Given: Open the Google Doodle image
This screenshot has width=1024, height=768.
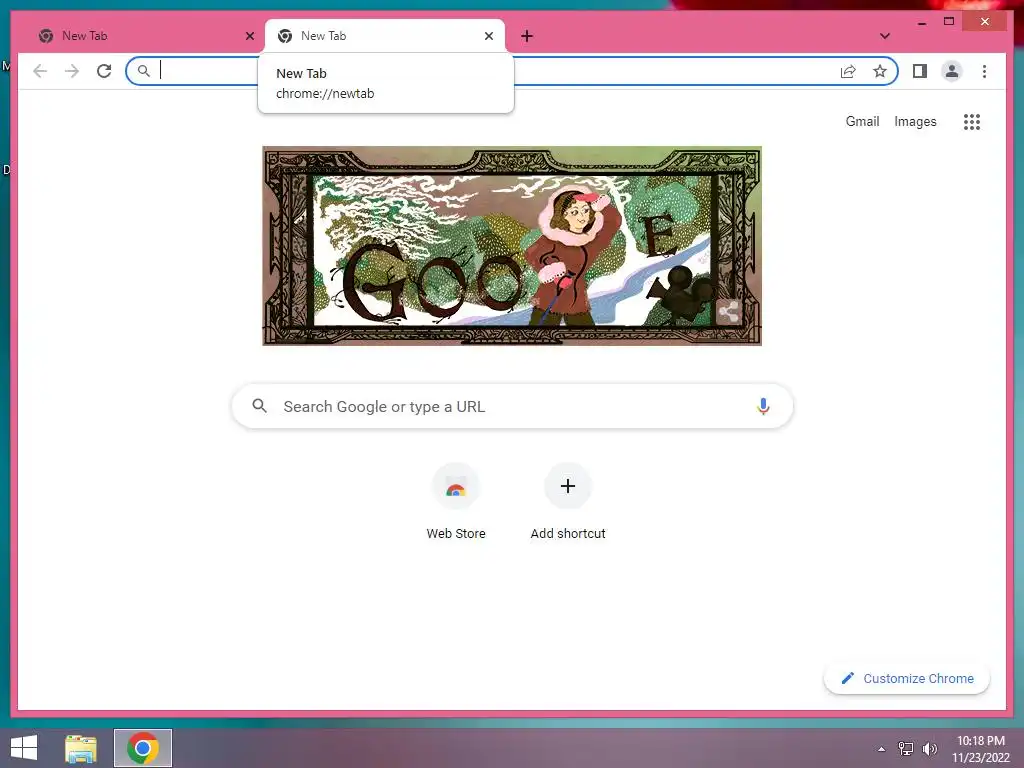Looking at the screenshot, I should coord(512,246).
